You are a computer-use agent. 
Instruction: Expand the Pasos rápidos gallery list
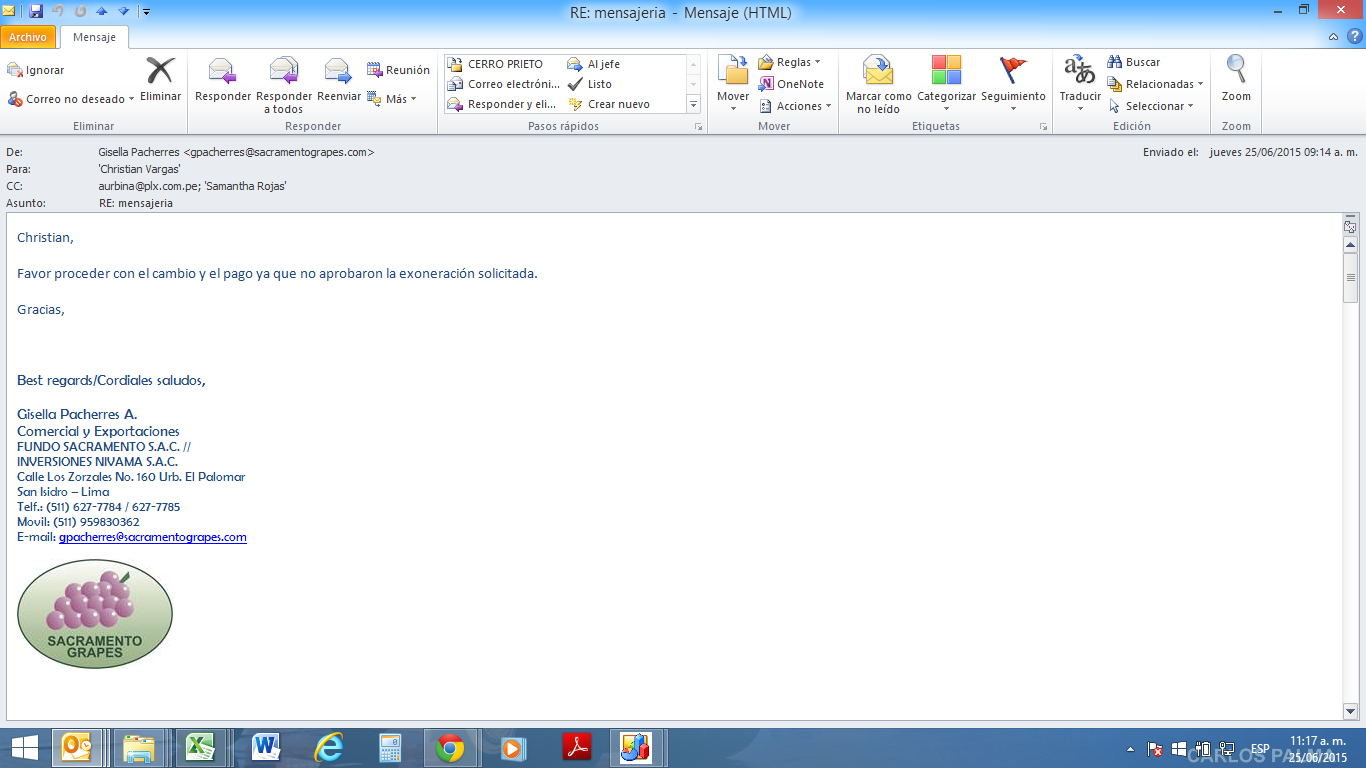click(x=693, y=104)
